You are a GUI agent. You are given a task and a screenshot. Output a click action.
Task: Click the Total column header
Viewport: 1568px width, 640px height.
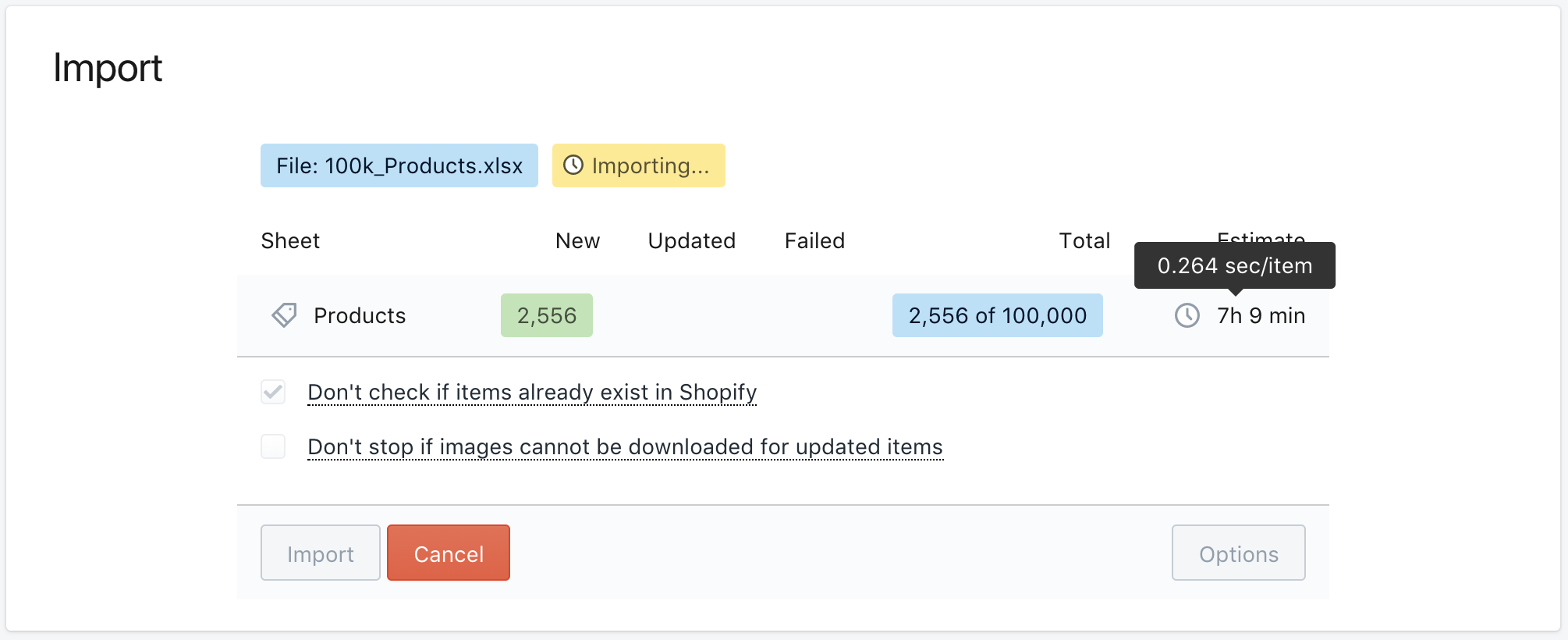pos(1084,240)
